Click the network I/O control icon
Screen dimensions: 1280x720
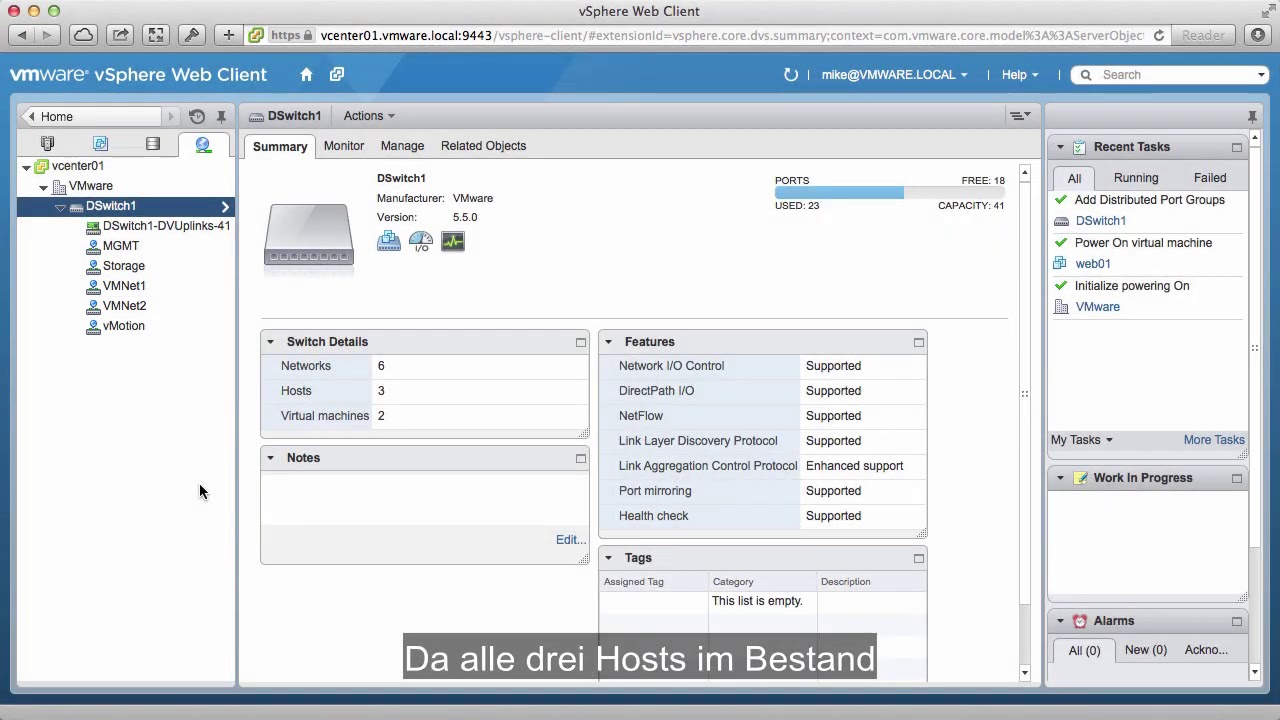tap(421, 241)
